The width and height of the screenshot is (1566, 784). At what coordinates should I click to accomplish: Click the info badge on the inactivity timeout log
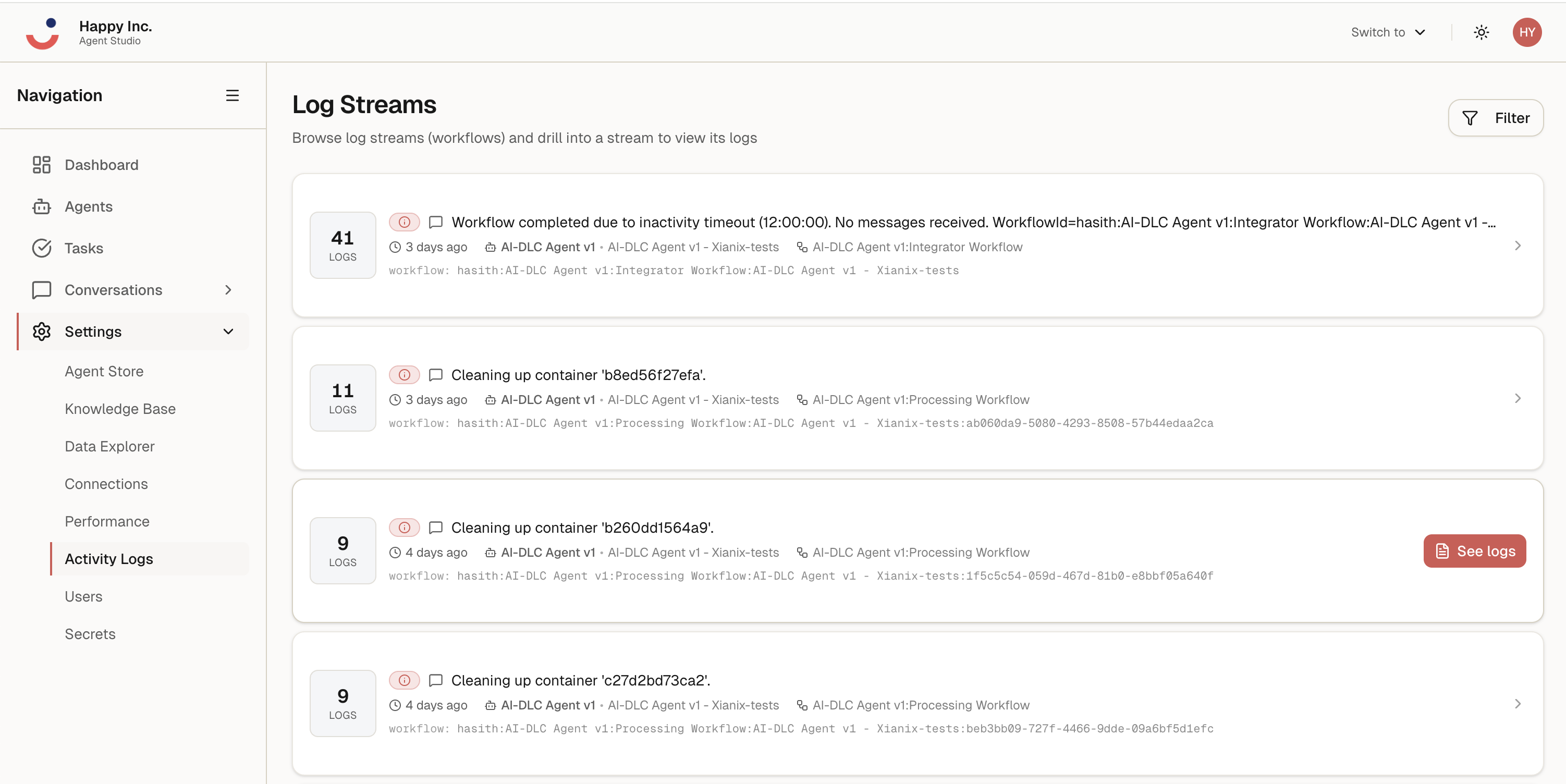pyautogui.click(x=404, y=223)
